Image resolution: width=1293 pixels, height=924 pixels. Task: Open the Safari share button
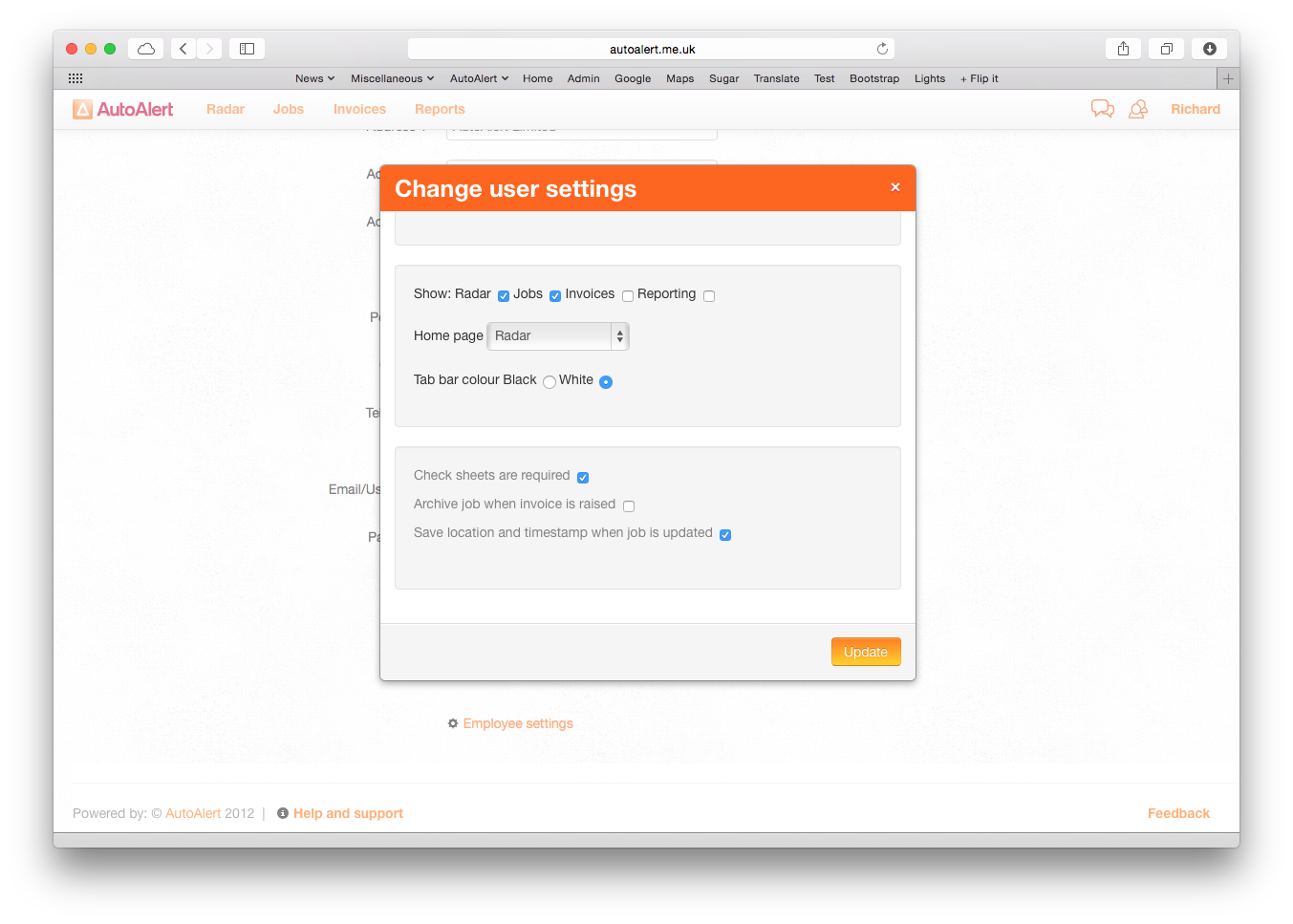pos(1123,49)
